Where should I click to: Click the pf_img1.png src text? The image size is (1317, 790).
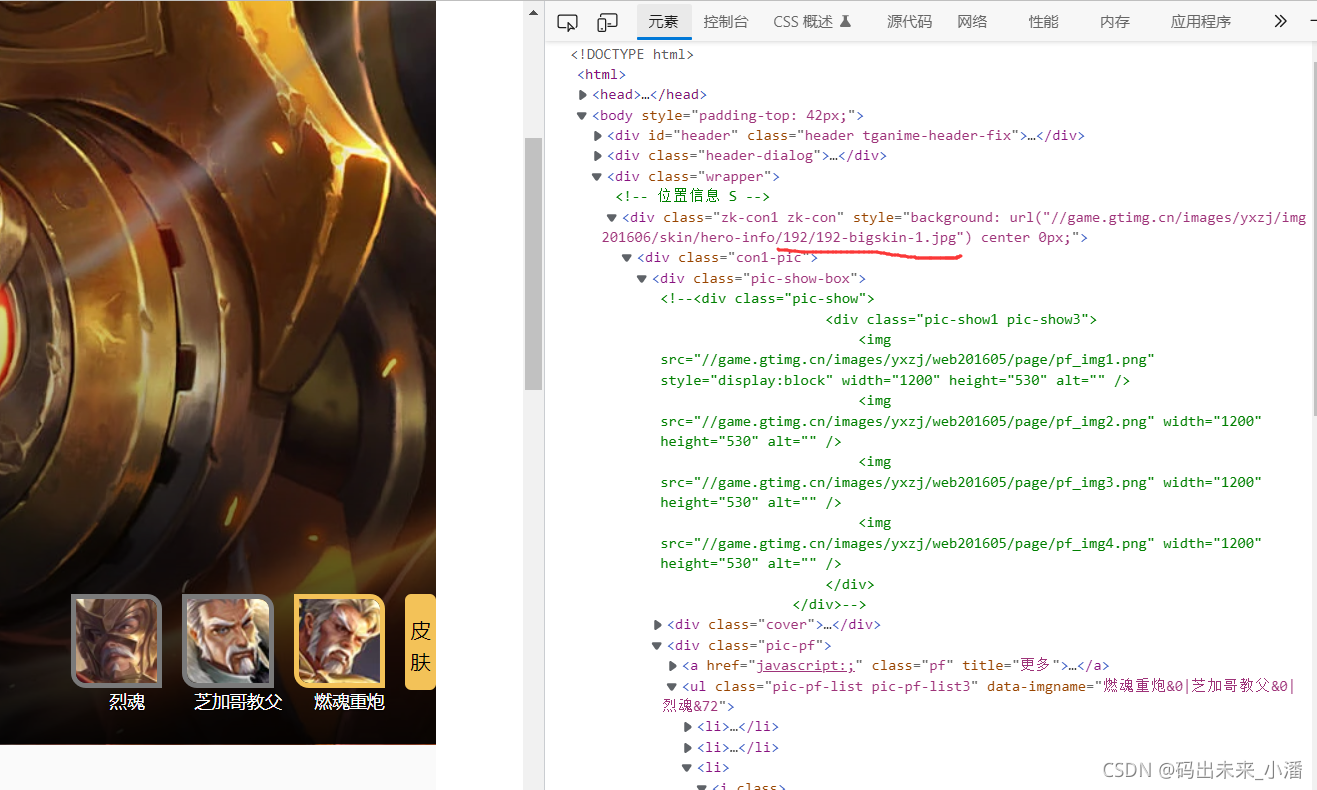pos(908,359)
